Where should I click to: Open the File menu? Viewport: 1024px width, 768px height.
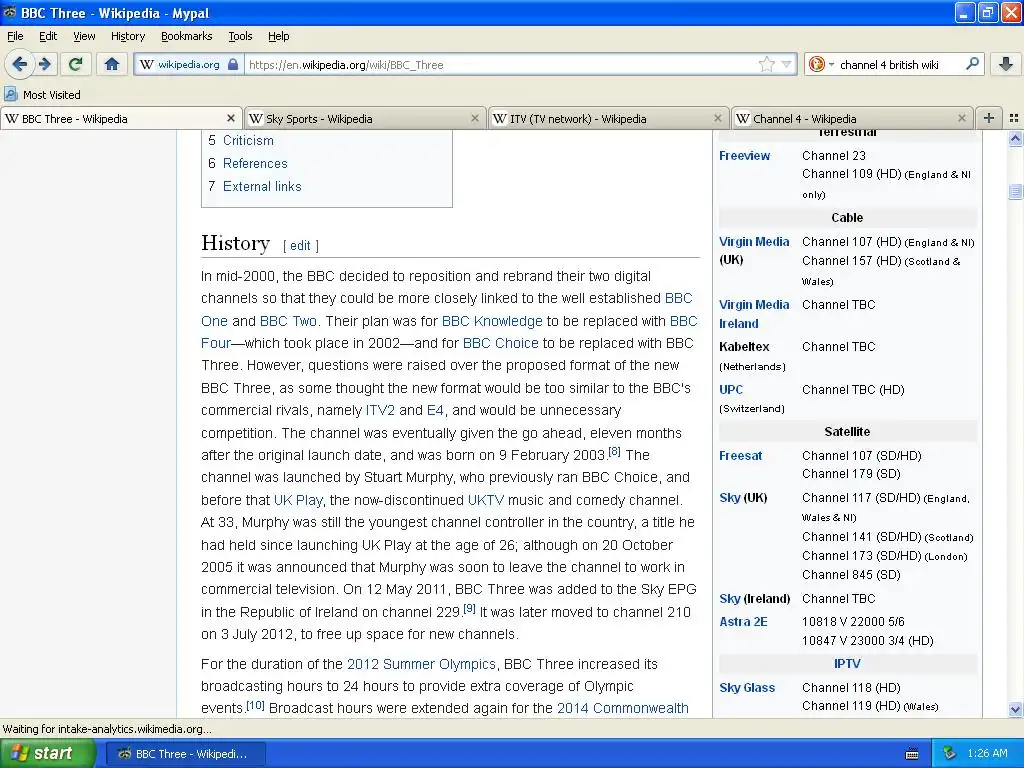[x=15, y=36]
